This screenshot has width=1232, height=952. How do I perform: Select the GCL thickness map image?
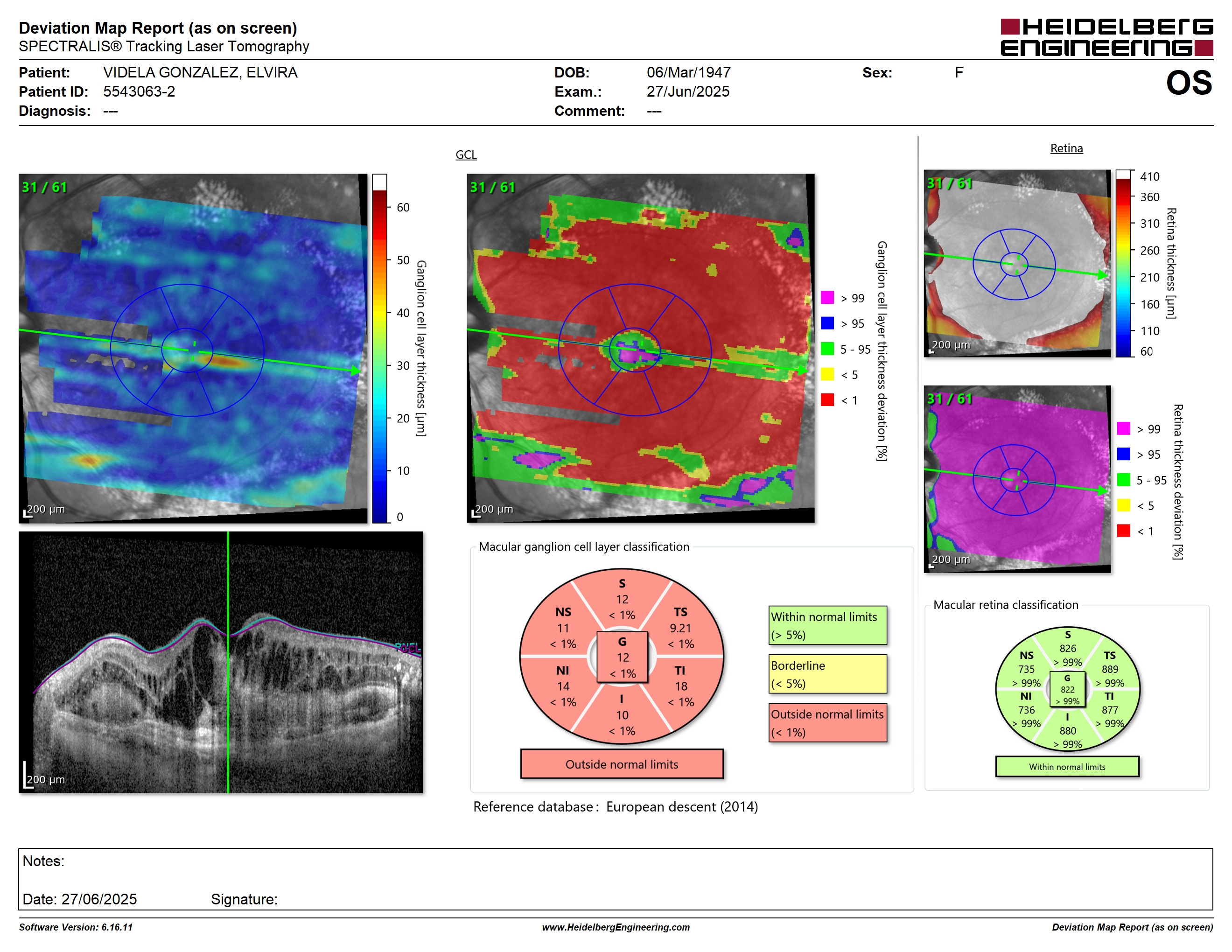click(x=193, y=348)
